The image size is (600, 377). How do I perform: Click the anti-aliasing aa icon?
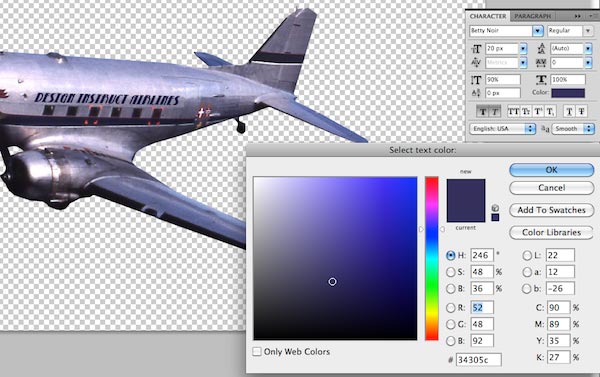pos(545,129)
